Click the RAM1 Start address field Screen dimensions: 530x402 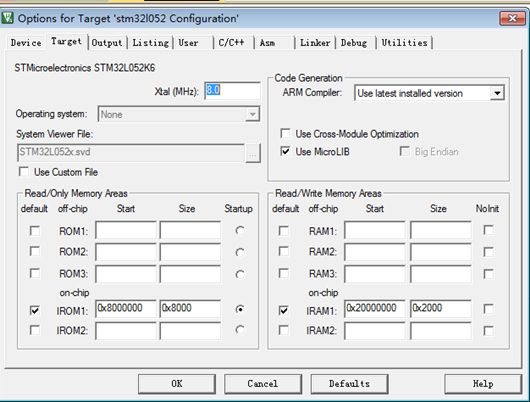[x=375, y=230]
